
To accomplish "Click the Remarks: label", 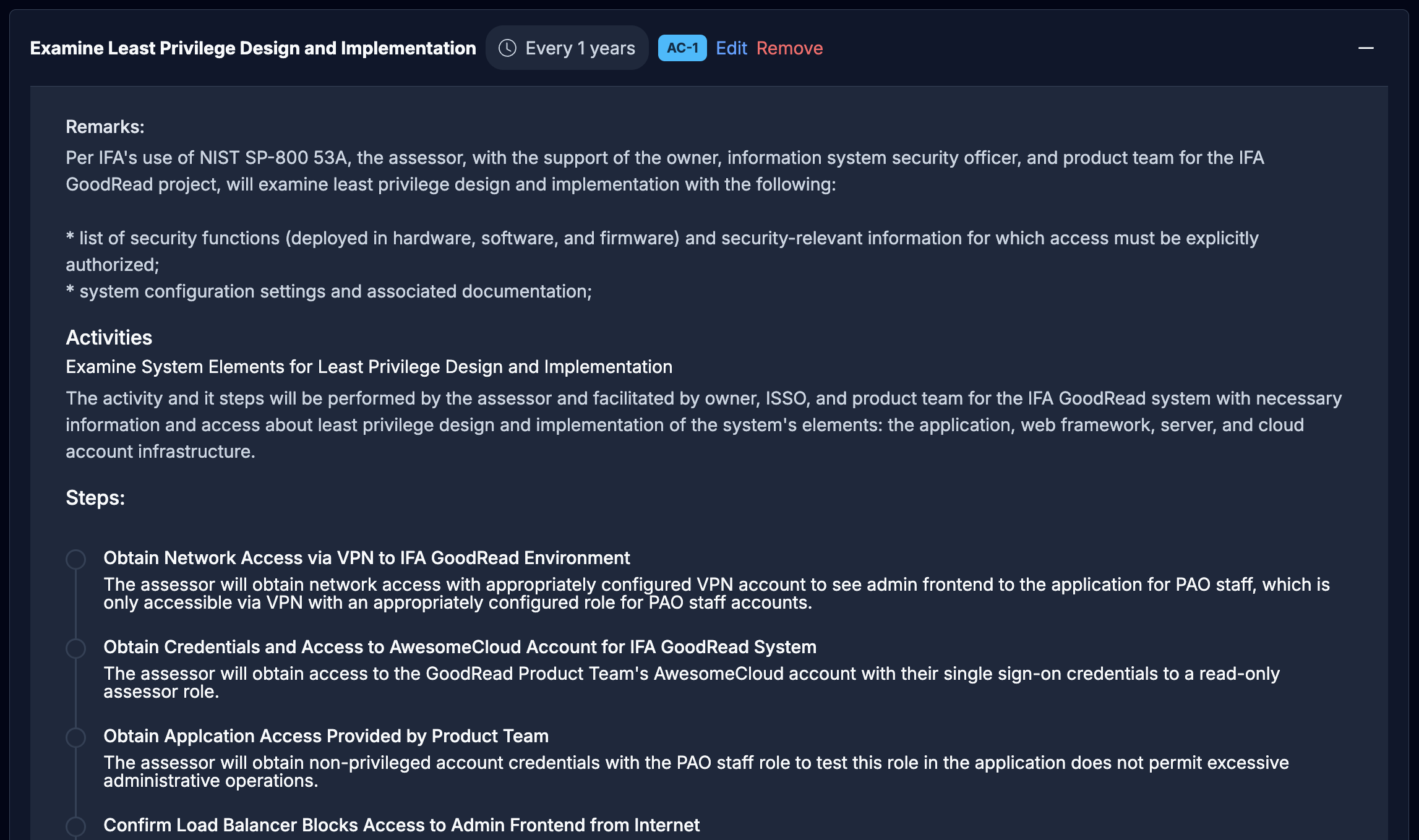I will click(105, 127).
